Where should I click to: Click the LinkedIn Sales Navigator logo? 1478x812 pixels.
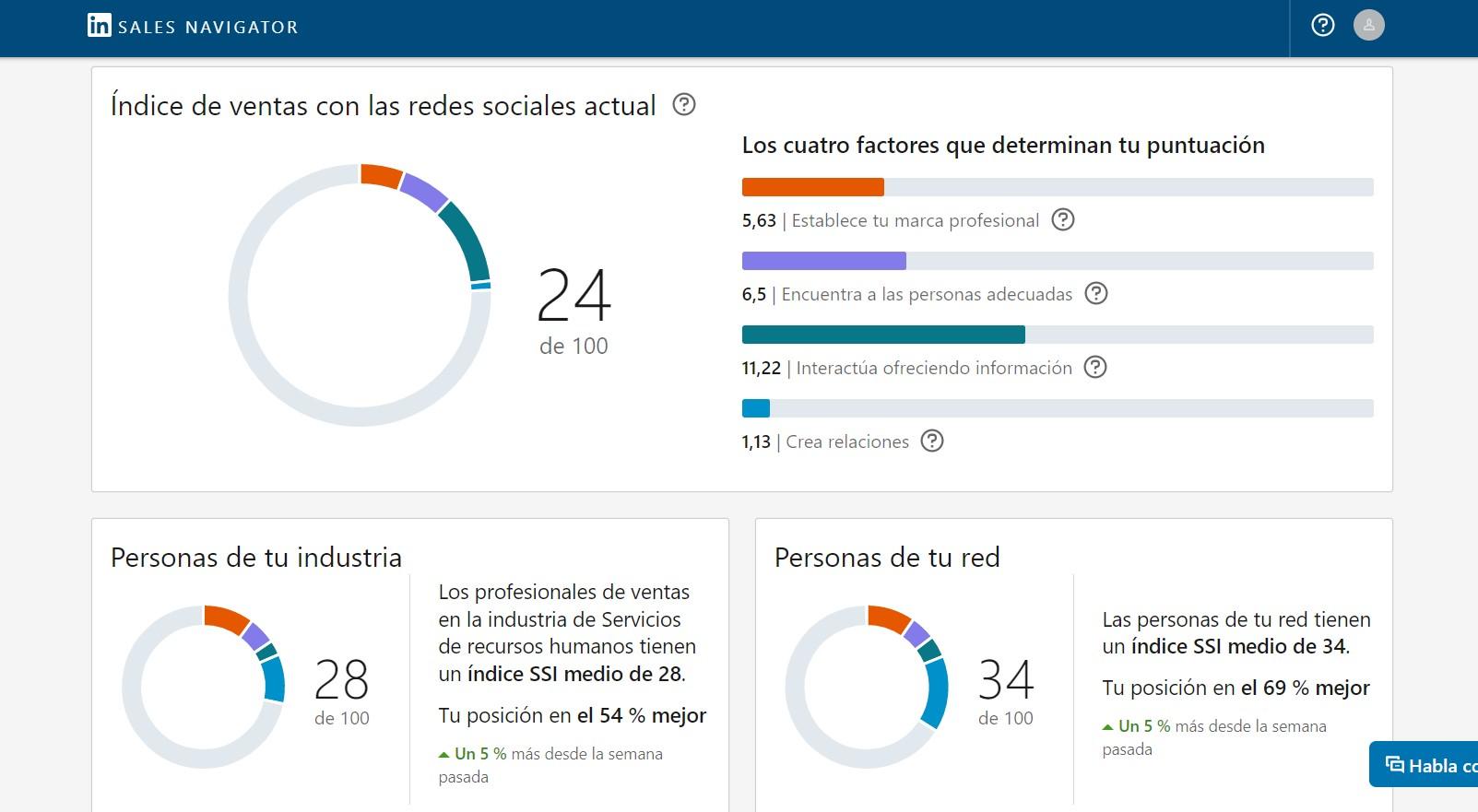tap(193, 26)
